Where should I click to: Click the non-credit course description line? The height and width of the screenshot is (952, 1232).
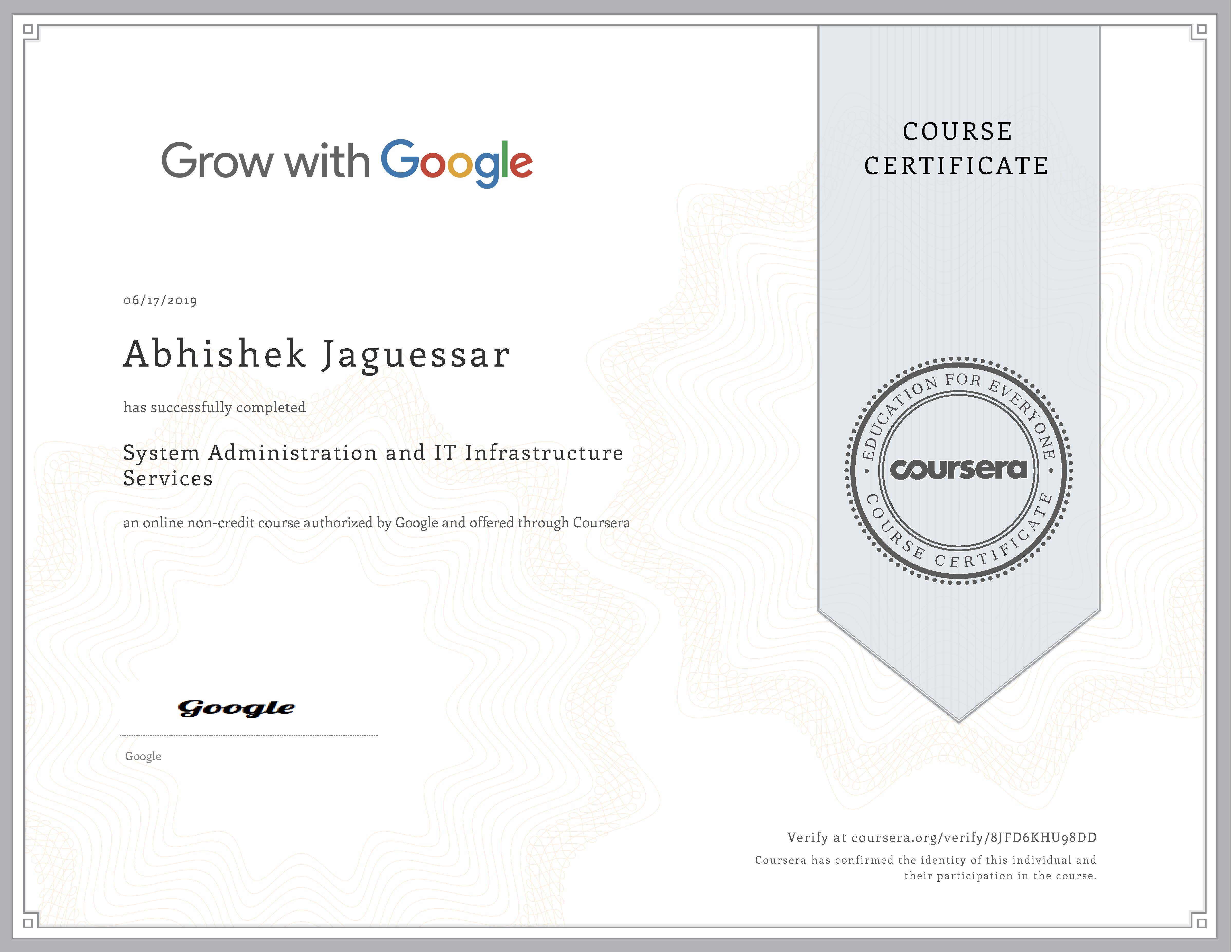click(376, 523)
